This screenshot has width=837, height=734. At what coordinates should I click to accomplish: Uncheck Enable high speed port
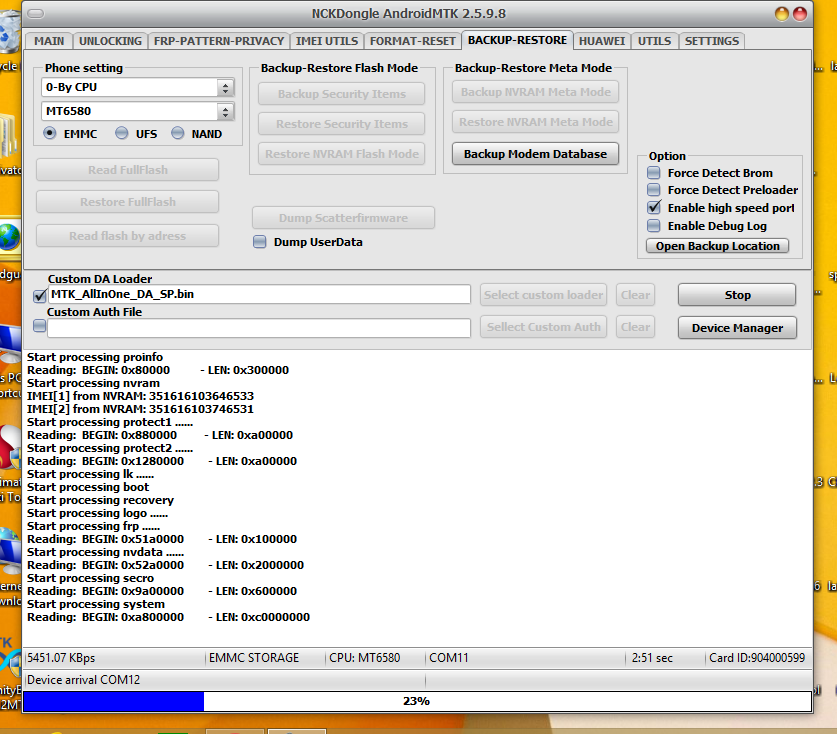tap(653, 208)
